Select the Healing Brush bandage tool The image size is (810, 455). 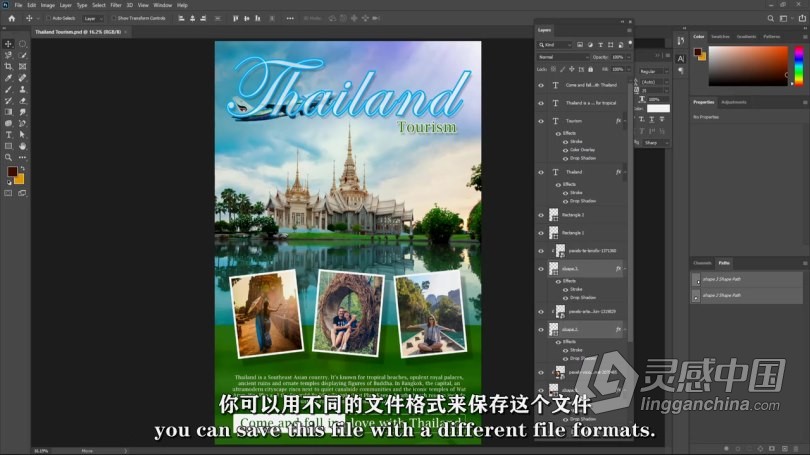pos(23,78)
